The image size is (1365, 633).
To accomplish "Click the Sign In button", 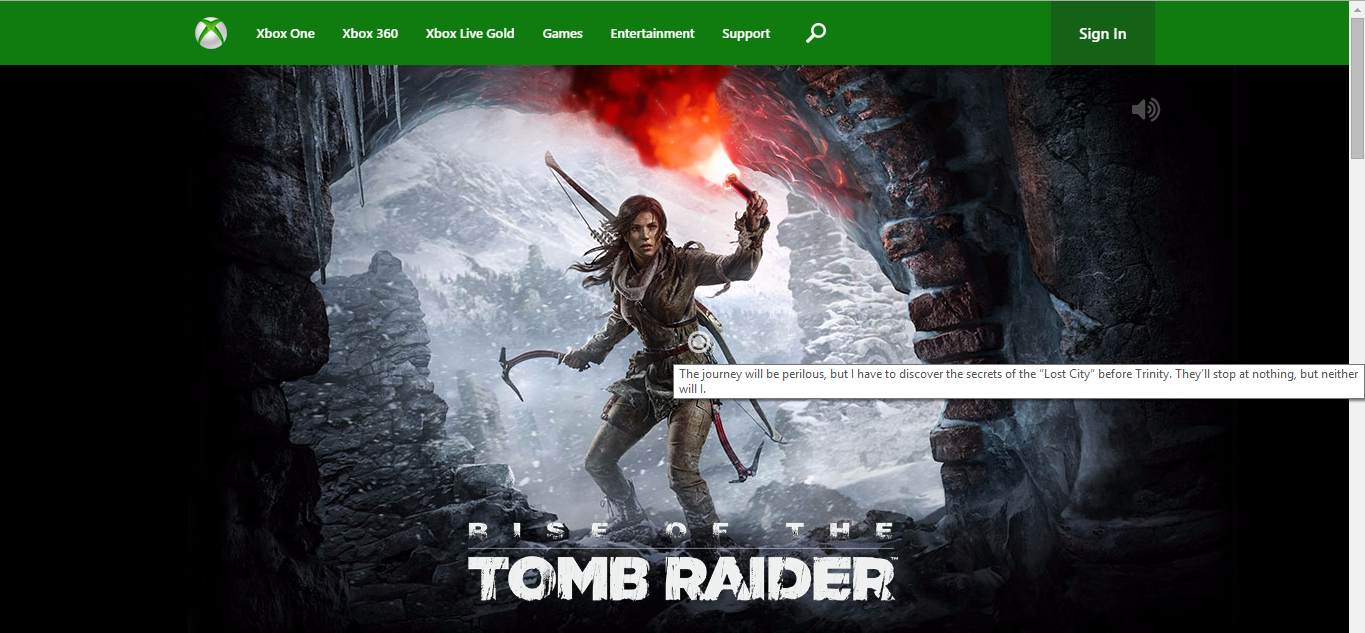I will (x=1102, y=33).
